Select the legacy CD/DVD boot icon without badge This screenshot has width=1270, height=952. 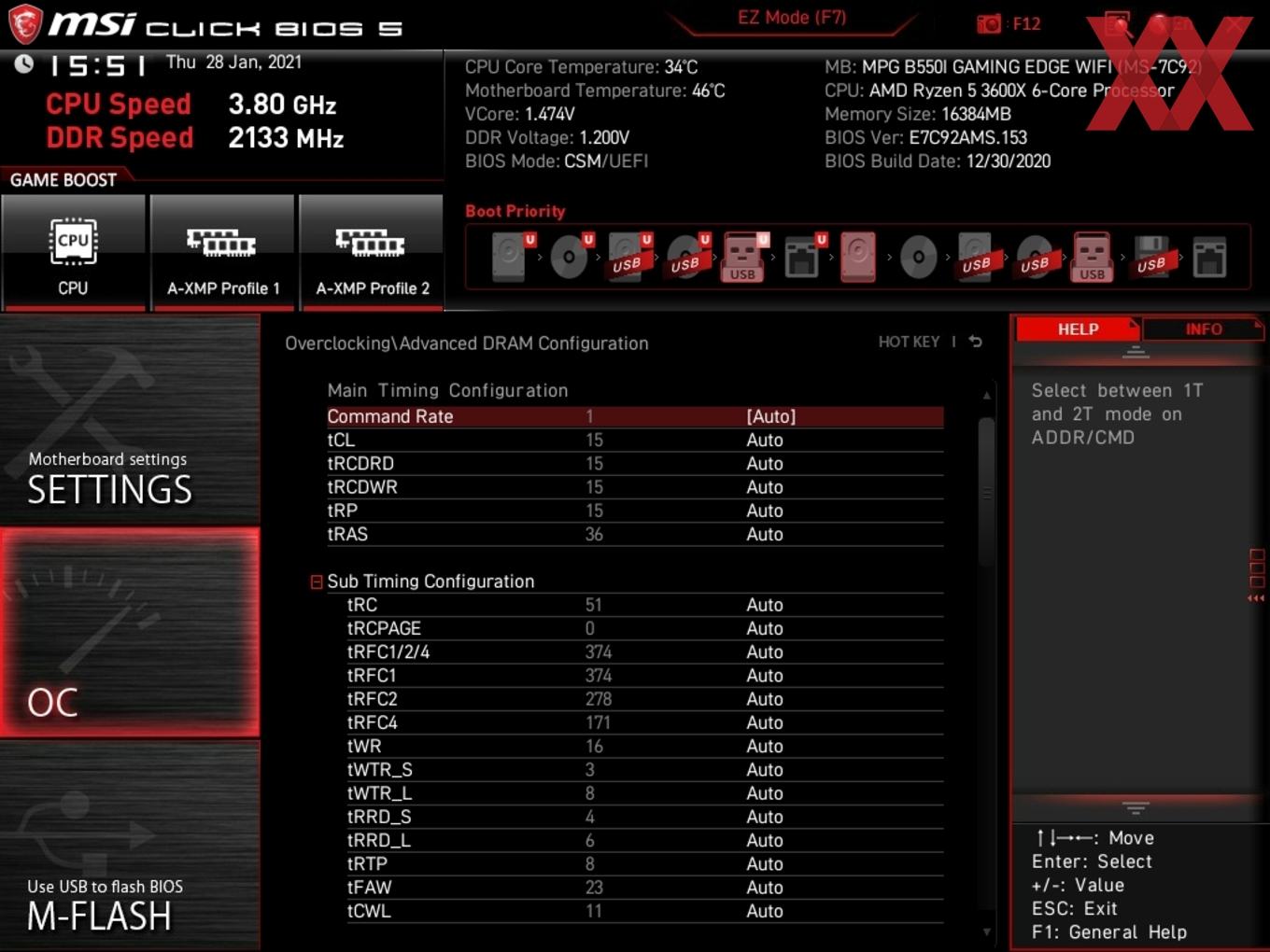tap(918, 257)
